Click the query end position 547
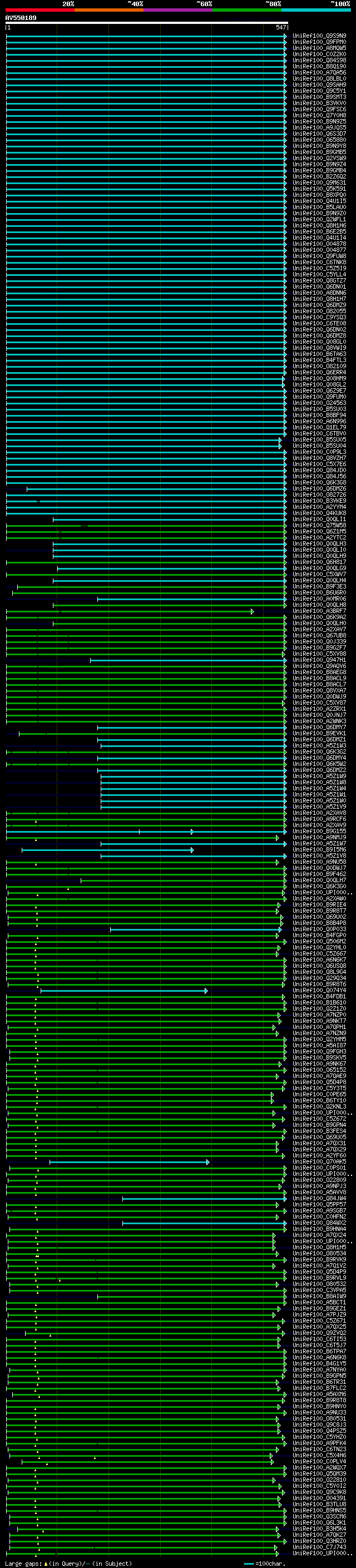356x1568 pixels. pyautogui.click(x=280, y=27)
